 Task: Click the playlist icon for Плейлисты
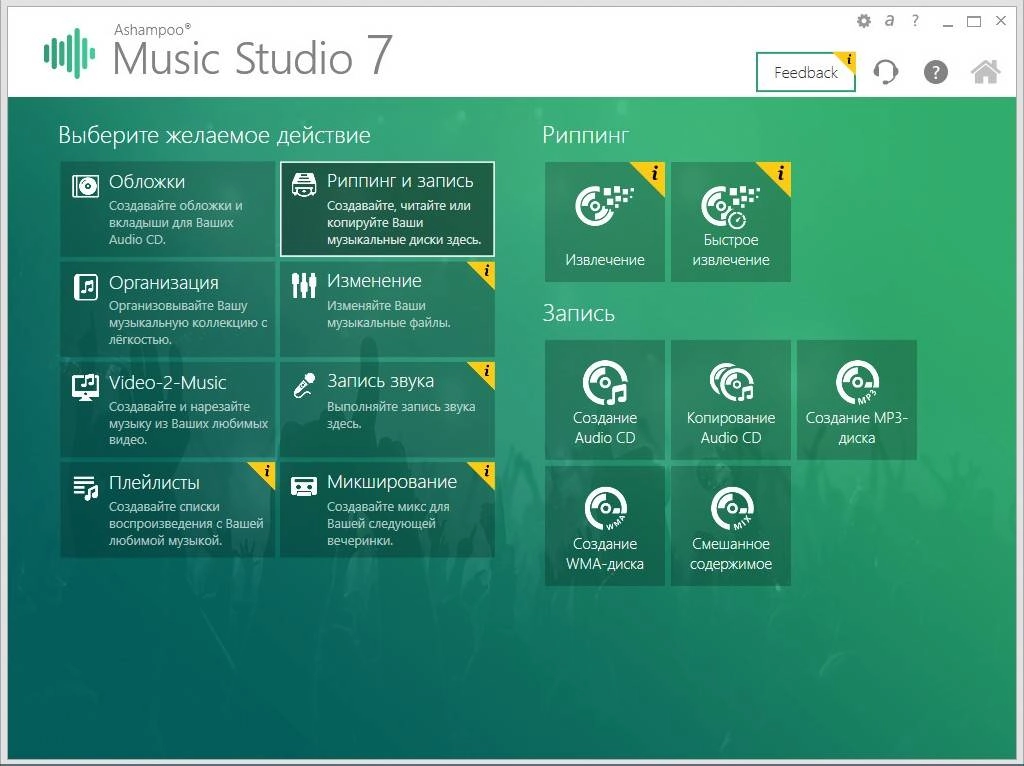[86, 488]
